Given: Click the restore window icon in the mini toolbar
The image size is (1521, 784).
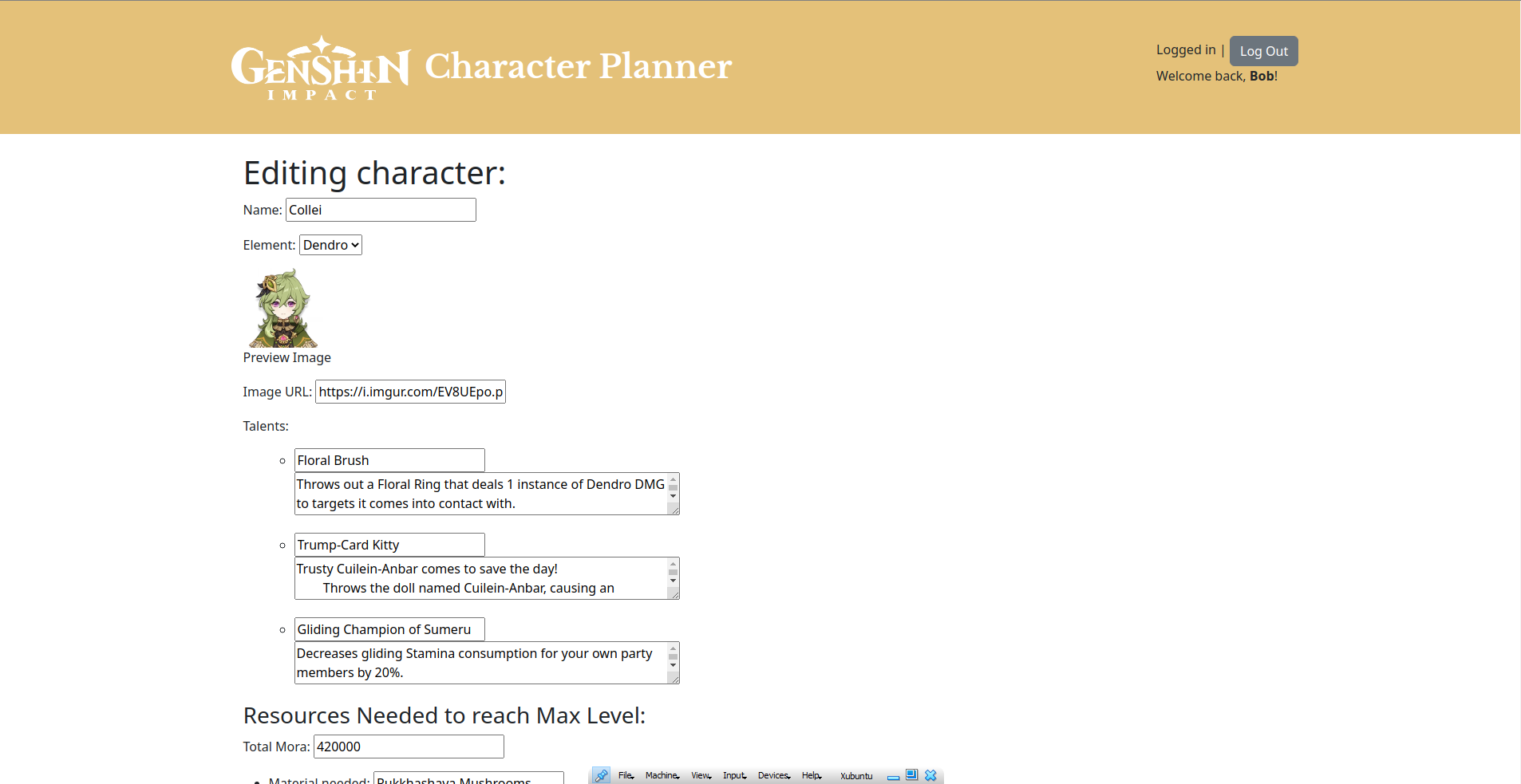Looking at the screenshot, I should point(910,774).
